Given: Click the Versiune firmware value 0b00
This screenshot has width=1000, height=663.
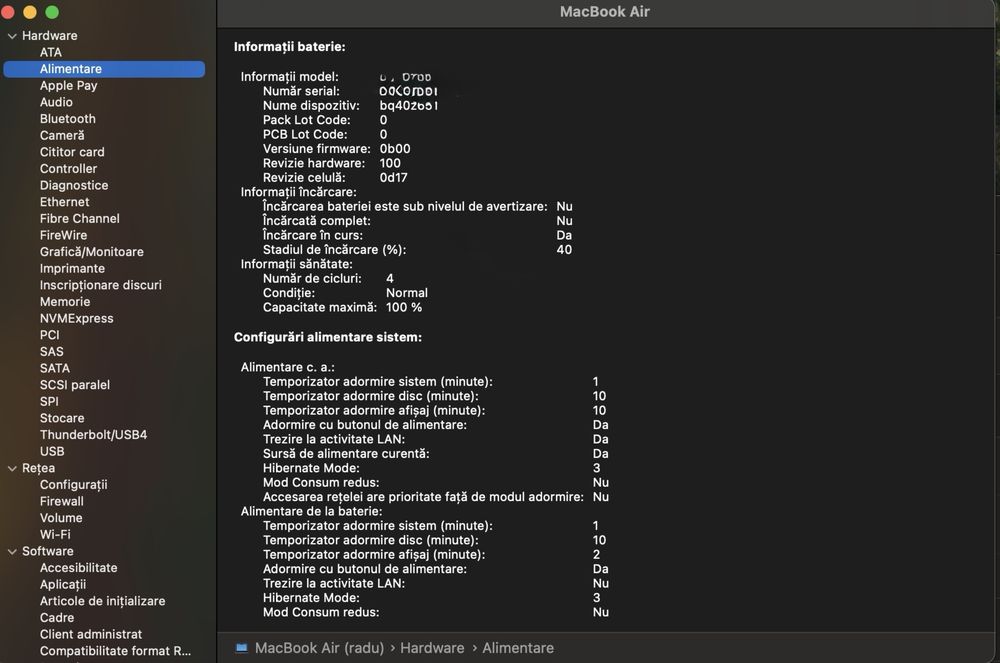Looking at the screenshot, I should point(395,149).
